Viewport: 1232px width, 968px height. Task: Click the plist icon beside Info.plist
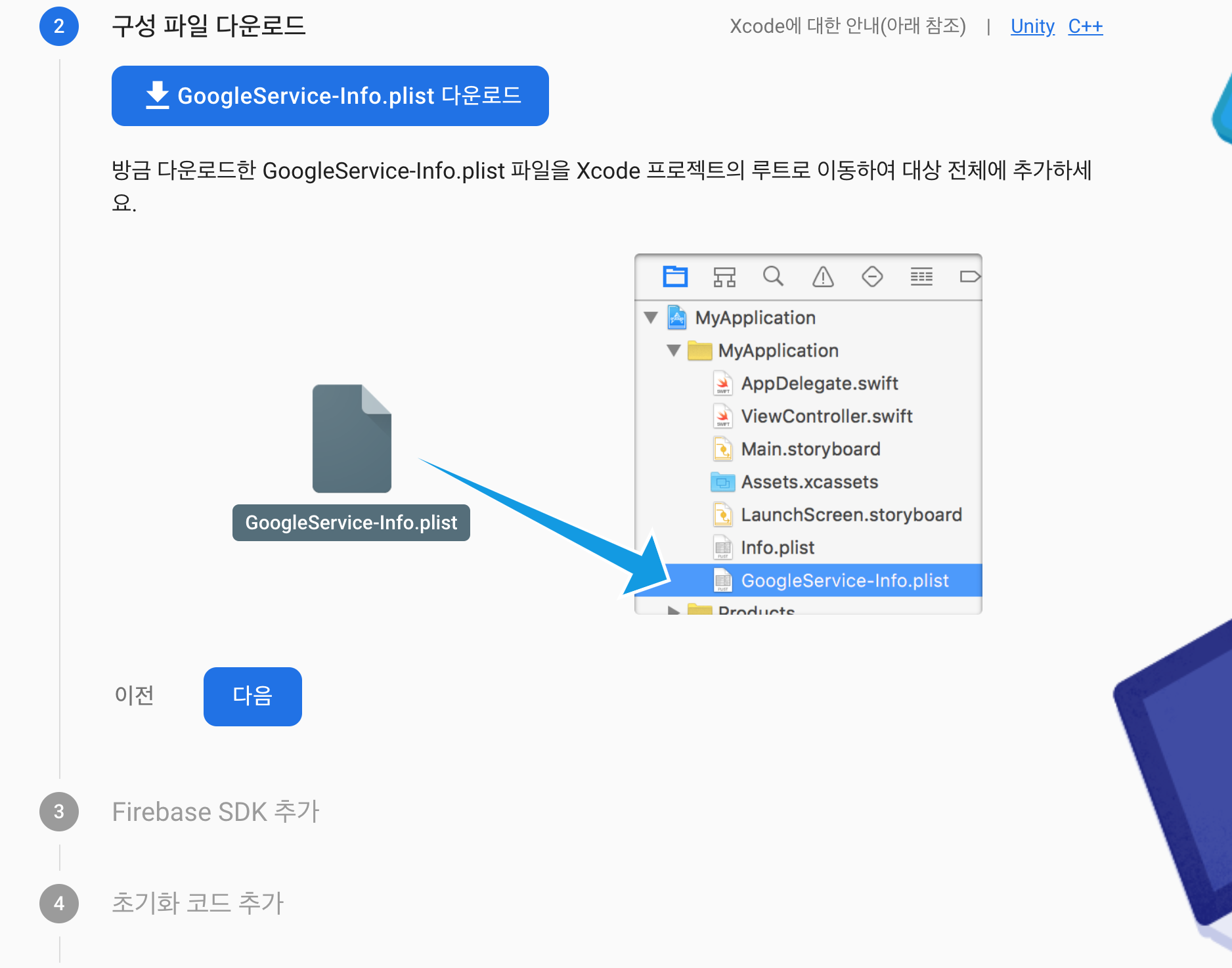click(x=723, y=548)
